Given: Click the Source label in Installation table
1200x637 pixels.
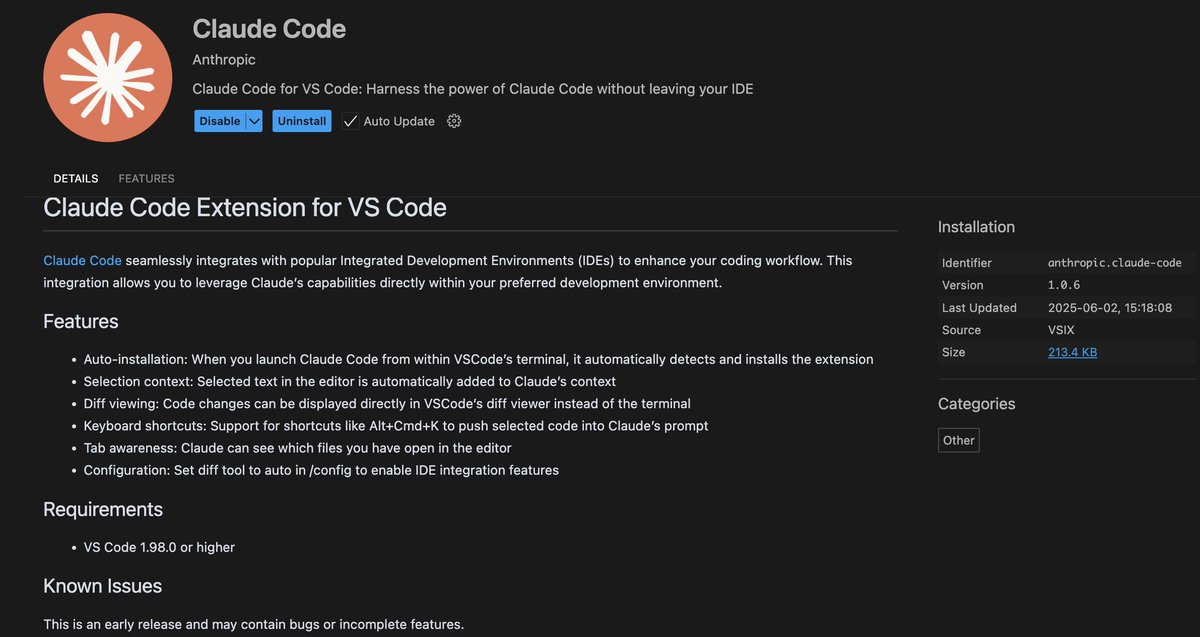Looking at the screenshot, I should 961,330.
